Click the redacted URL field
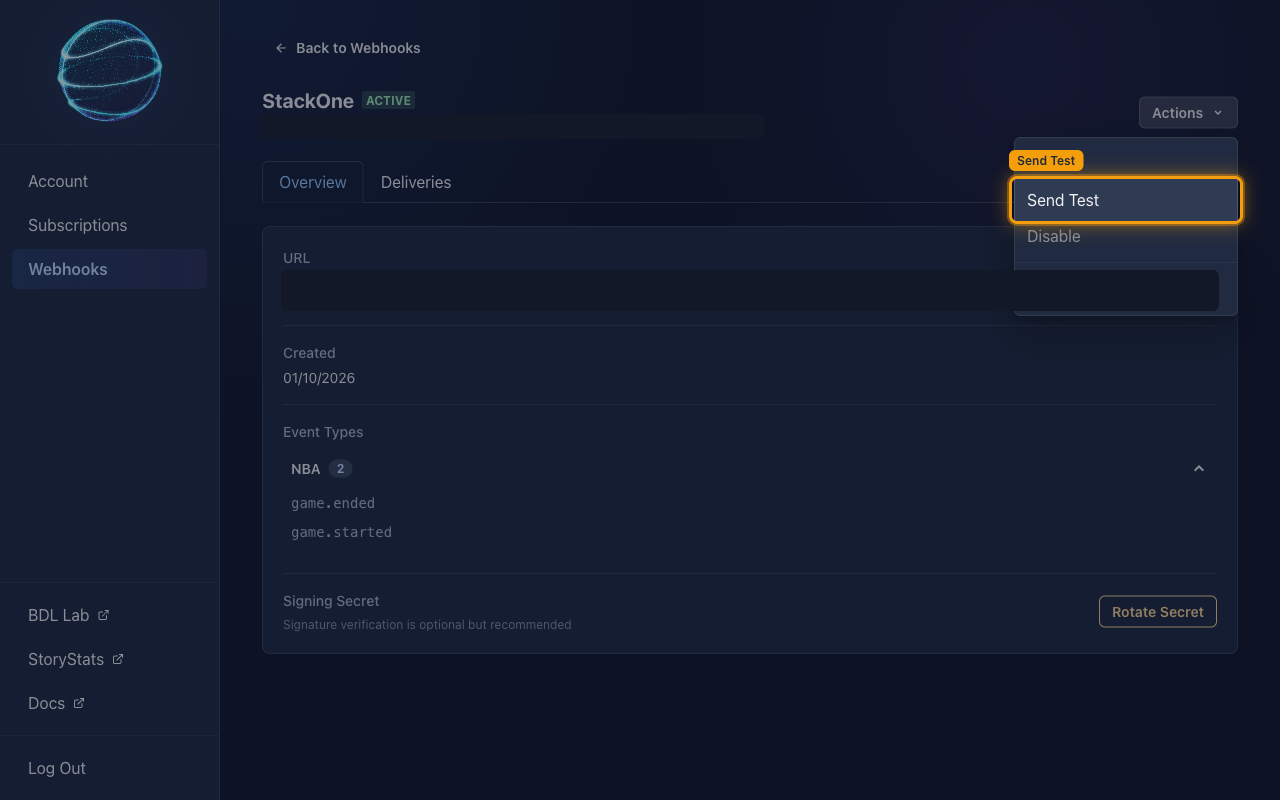The width and height of the screenshot is (1280, 800). (x=750, y=291)
